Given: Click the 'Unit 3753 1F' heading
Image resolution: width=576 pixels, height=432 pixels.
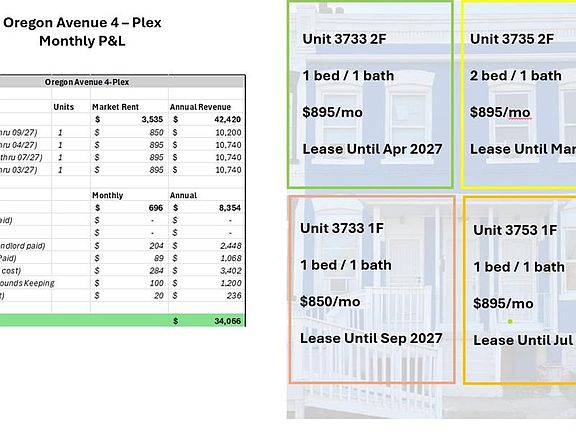Looking at the screenshot, I should click(515, 230).
